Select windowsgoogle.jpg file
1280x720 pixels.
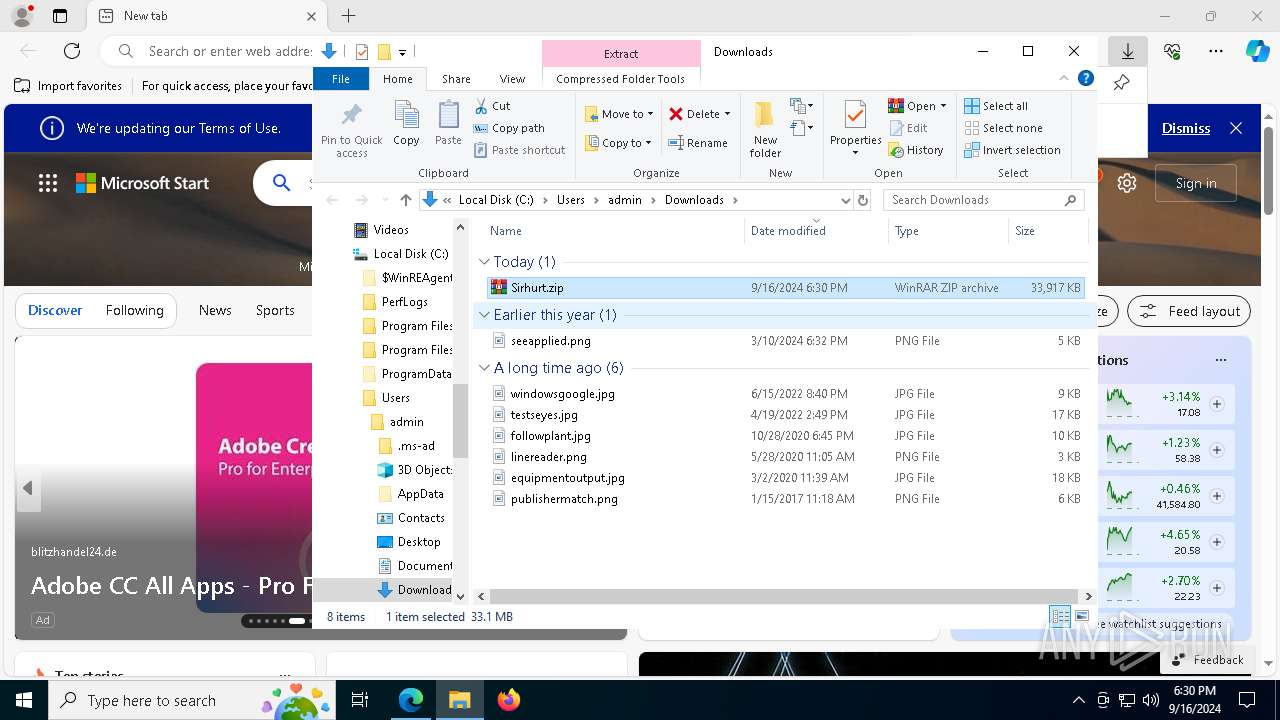click(785, 394)
